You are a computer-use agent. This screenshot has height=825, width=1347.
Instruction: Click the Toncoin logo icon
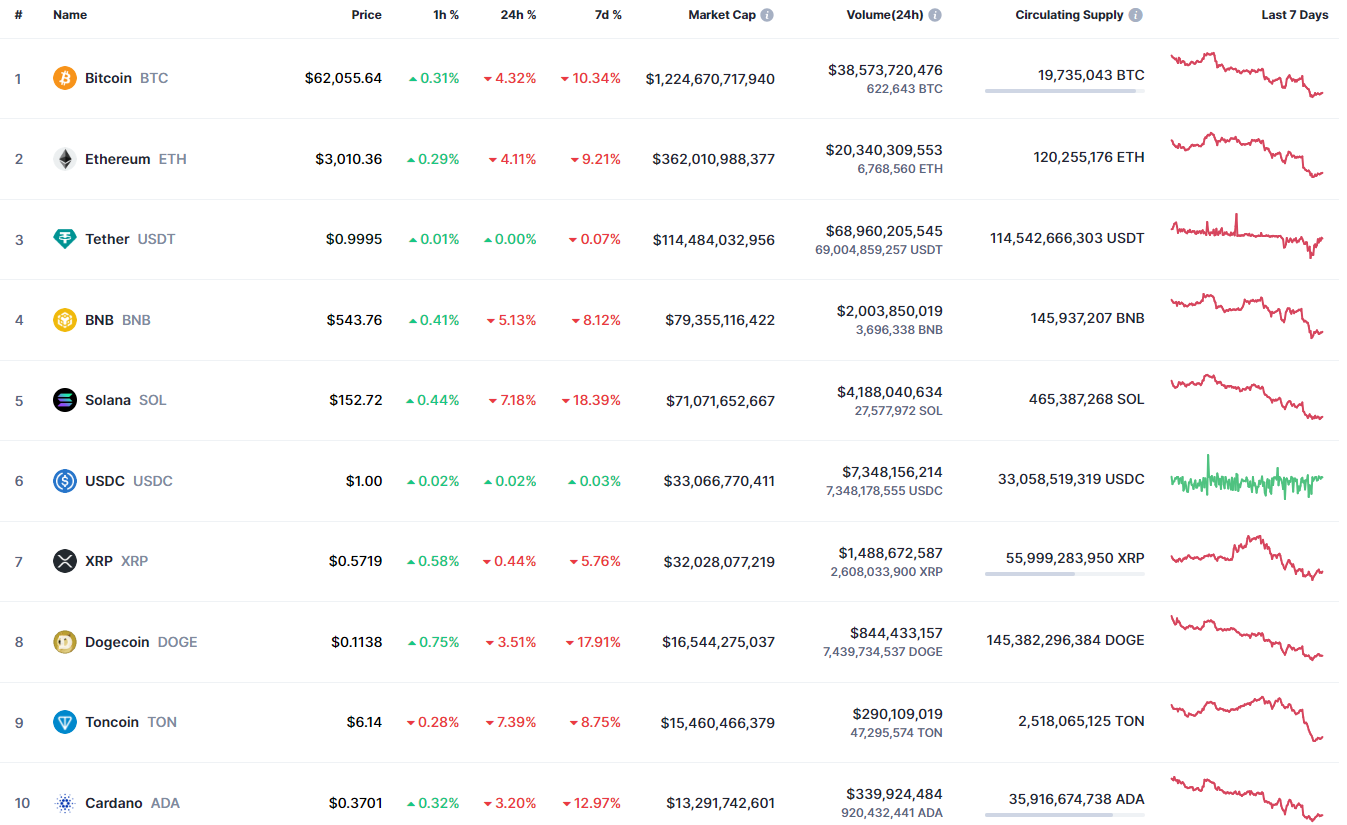click(64, 722)
